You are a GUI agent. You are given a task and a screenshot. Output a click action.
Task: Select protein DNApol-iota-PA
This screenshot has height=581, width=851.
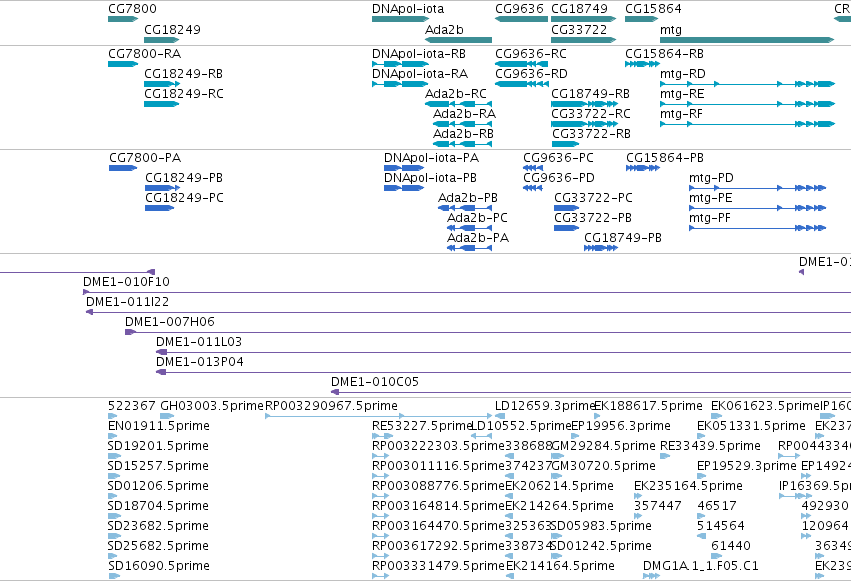coord(404,168)
